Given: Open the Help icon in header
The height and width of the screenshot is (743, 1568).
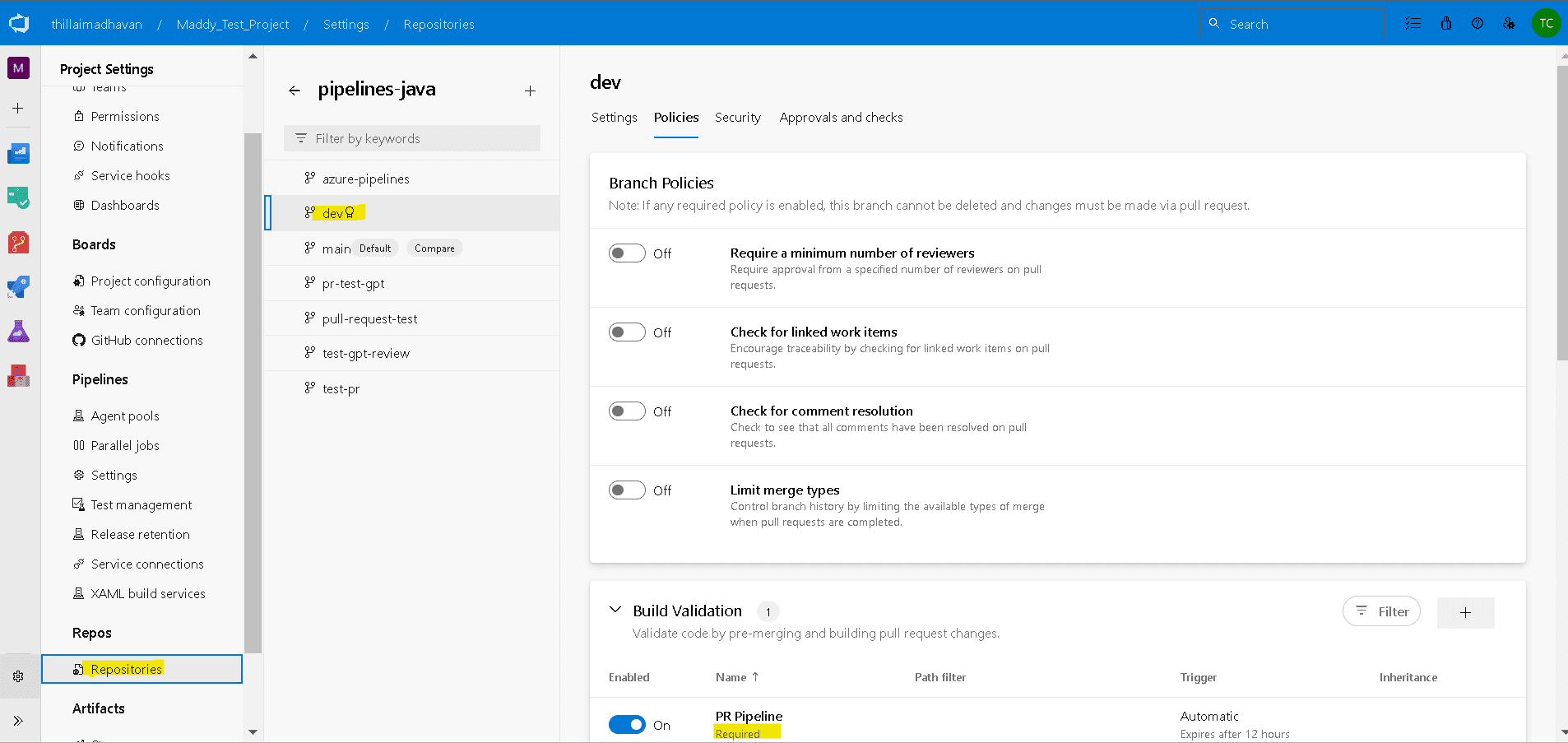Looking at the screenshot, I should 1478,23.
